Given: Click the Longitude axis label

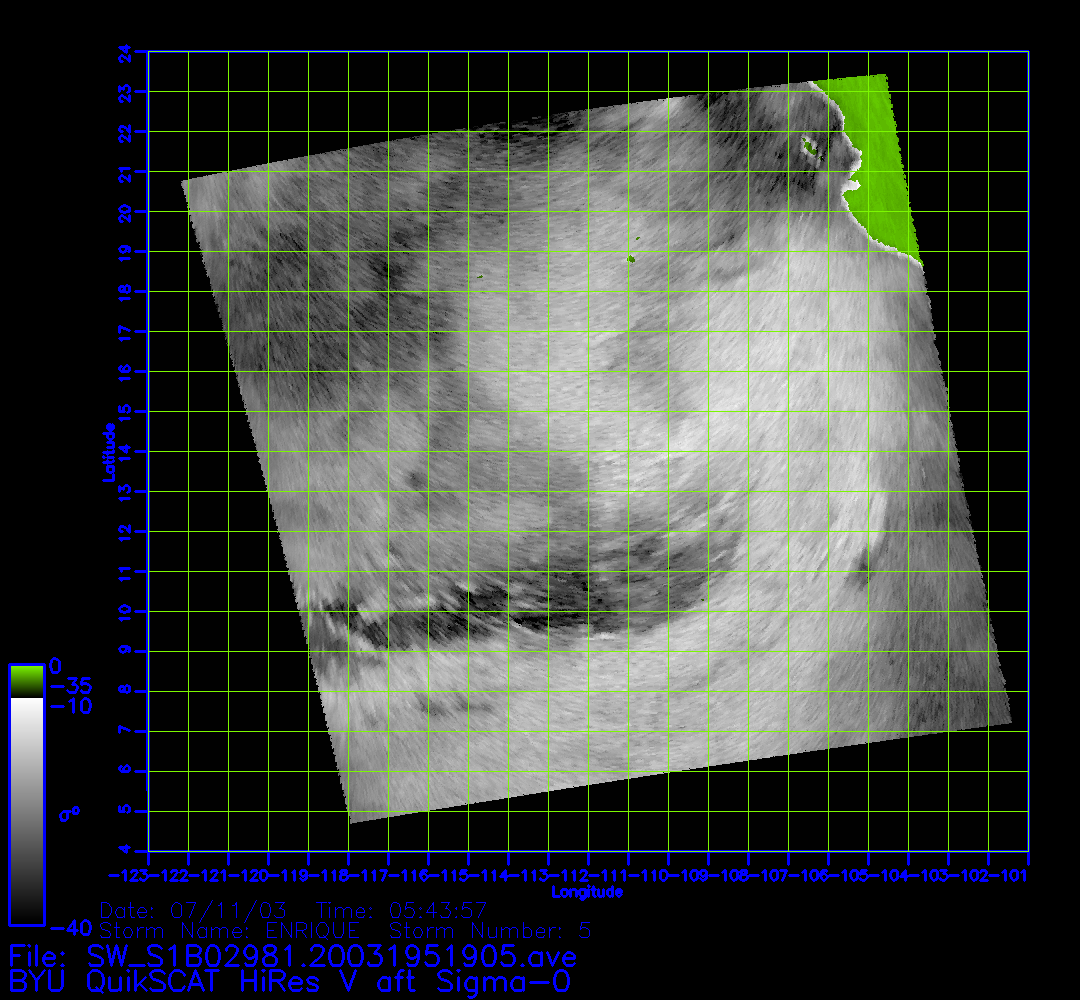Looking at the screenshot, I should click(x=588, y=892).
